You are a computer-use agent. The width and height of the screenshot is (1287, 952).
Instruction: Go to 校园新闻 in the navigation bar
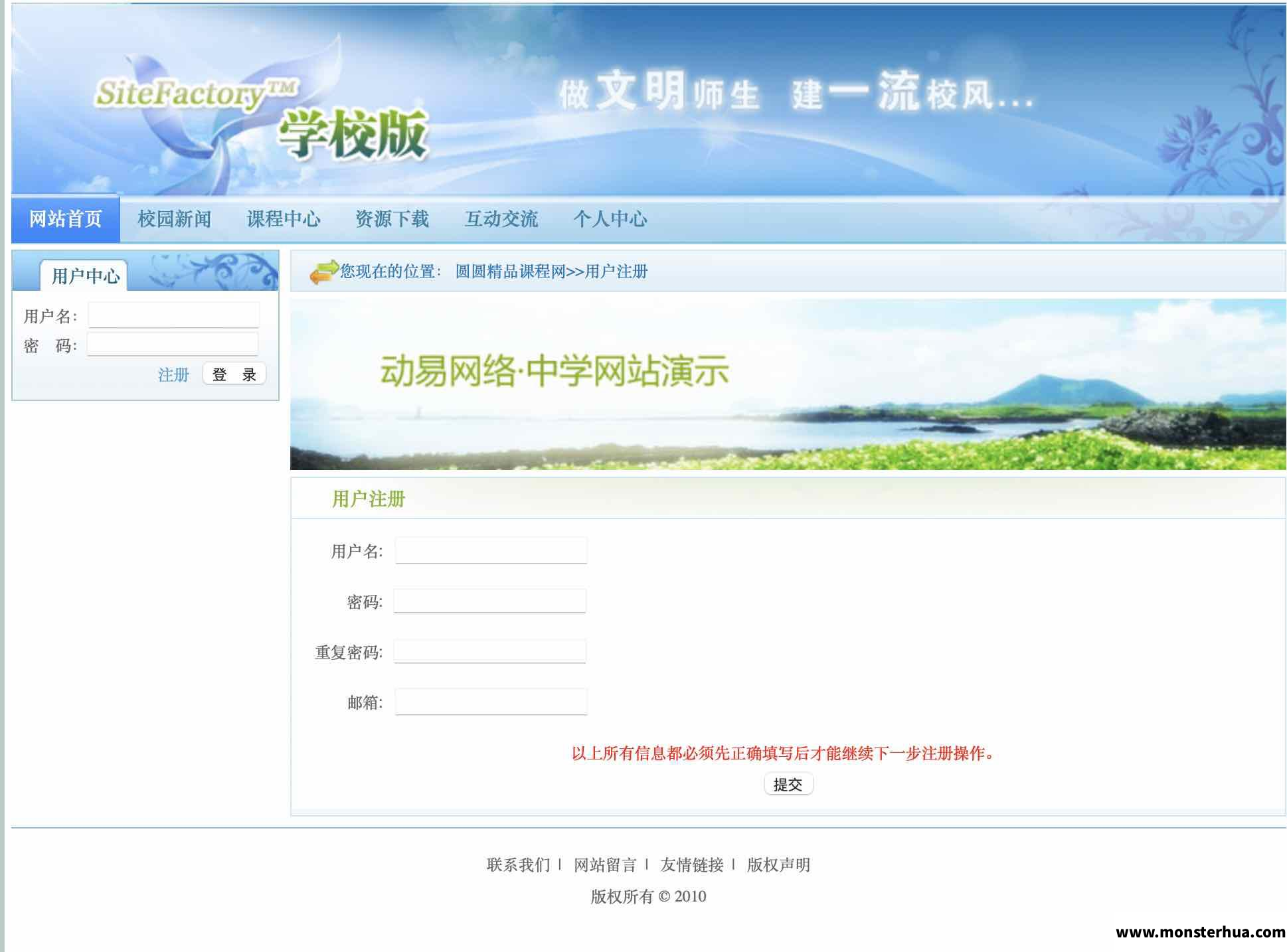(174, 219)
